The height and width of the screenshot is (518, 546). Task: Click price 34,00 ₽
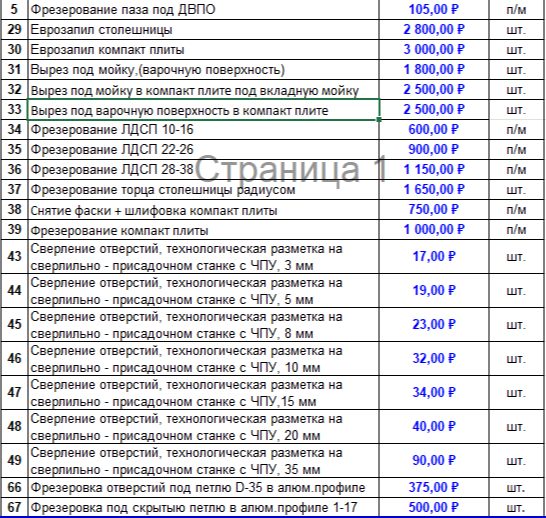(434, 393)
